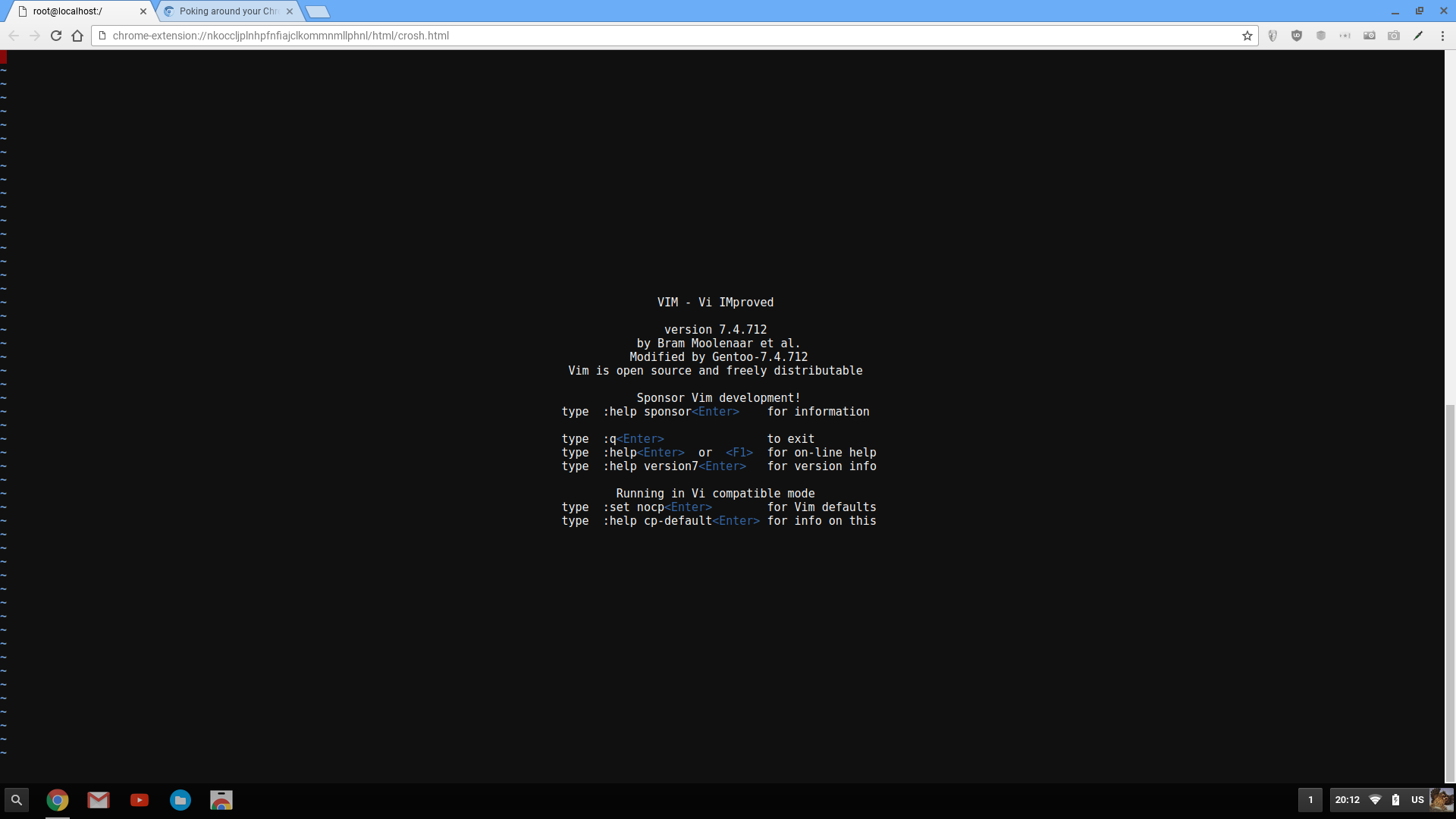Switch to the root@localhost:/ tab

(x=76, y=11)
